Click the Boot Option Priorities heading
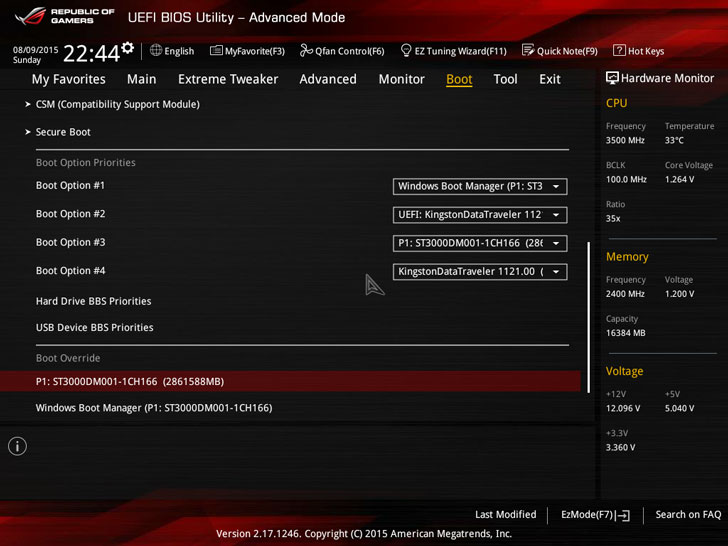The image size is (728, 546). coord(86,163)
